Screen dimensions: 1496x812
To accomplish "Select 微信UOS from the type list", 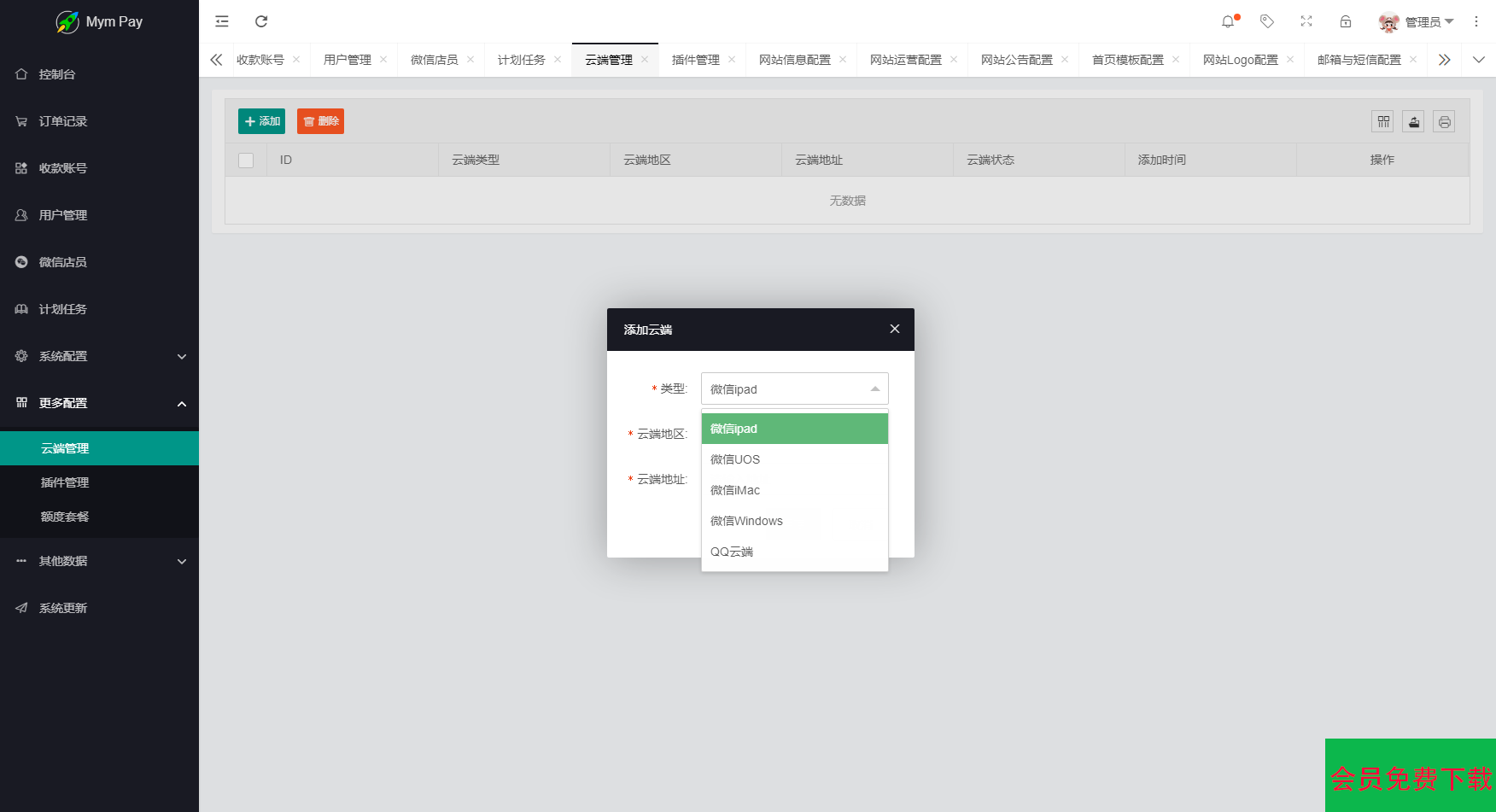I will [735, 459].
